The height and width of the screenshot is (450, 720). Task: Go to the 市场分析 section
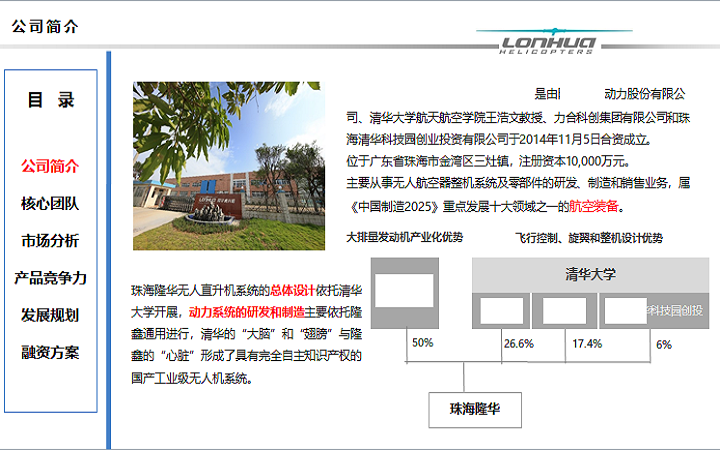click(50, 241)
